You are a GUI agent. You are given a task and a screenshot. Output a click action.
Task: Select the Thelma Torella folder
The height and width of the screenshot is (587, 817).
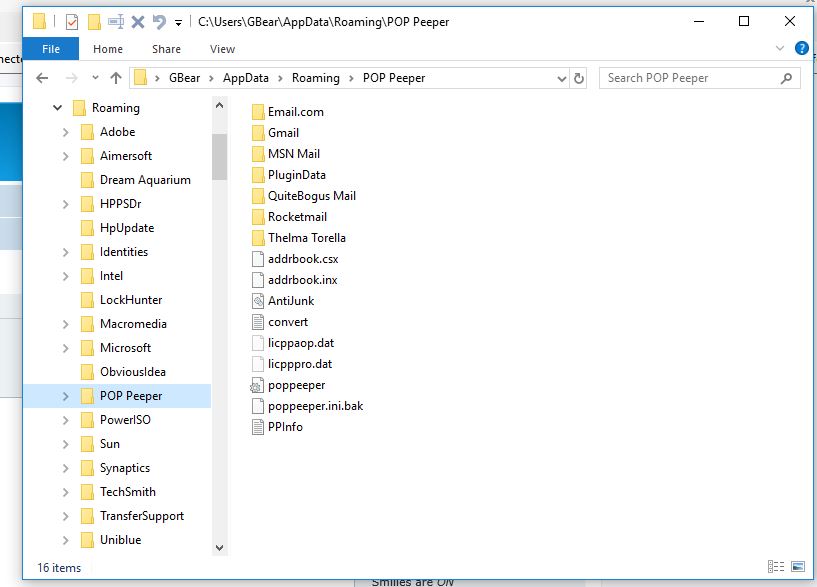[x=299, y=238]
